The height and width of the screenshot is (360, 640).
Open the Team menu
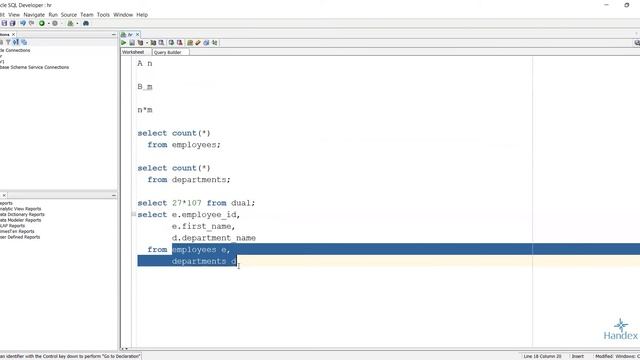(x=87, y=15)
